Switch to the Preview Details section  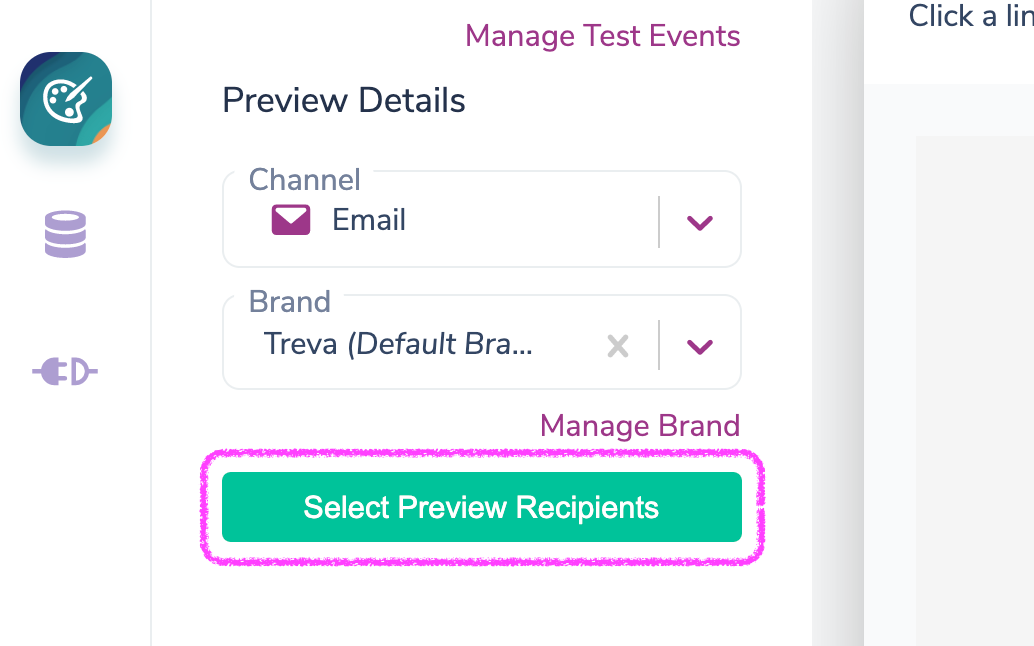point(344,100)
